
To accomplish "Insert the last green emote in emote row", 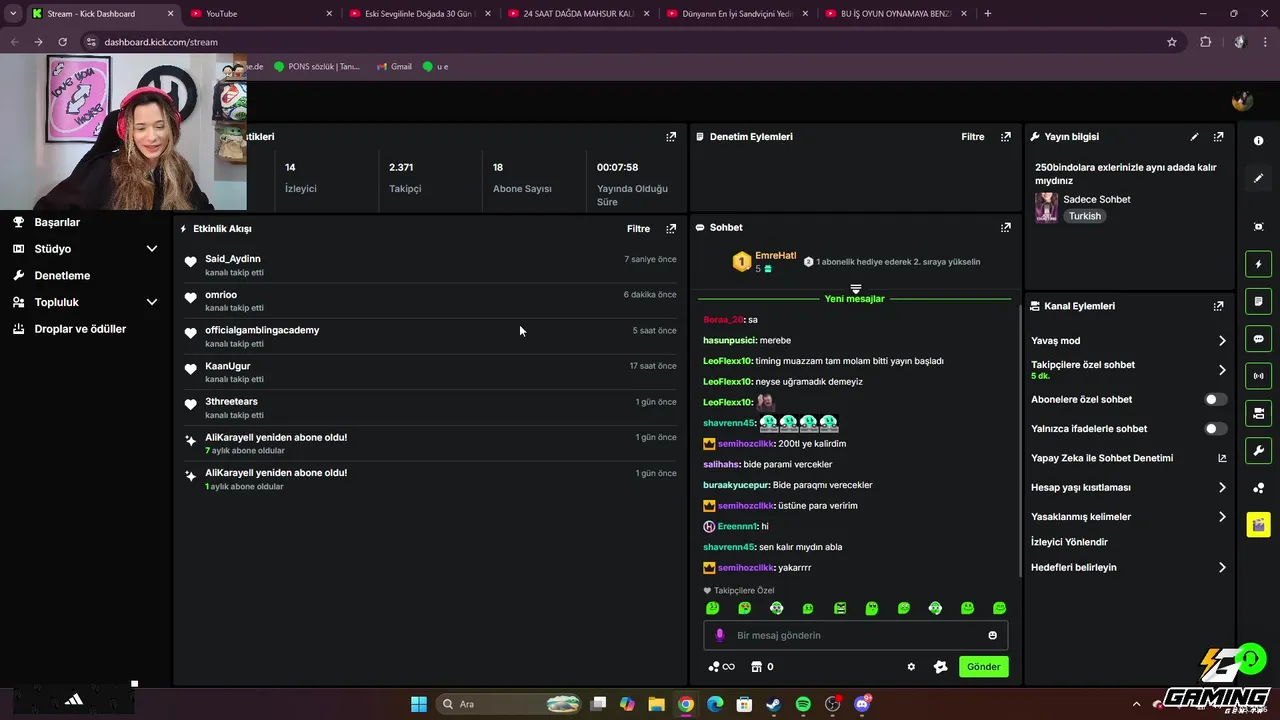I will click(x=999, y=608).
